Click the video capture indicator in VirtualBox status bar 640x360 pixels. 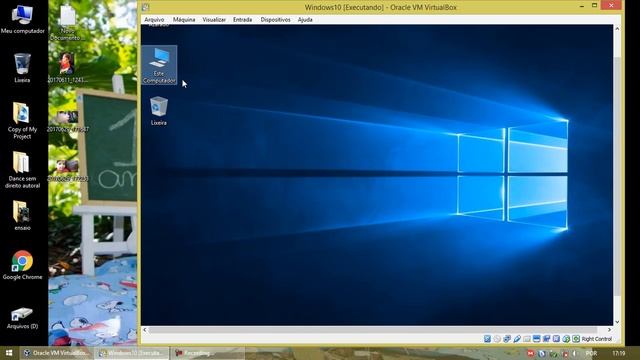click(x=547, y=339)
